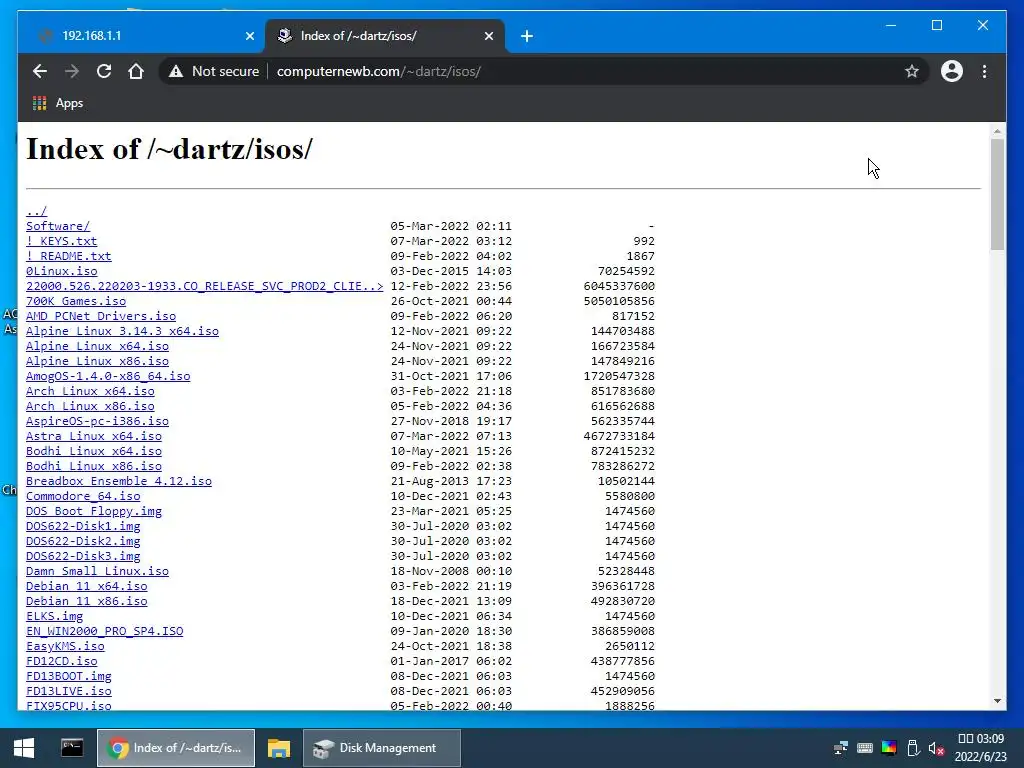This screenshot has height=768, width=1024.
Task: Click the keyboard tray icon
Action: 865,748
